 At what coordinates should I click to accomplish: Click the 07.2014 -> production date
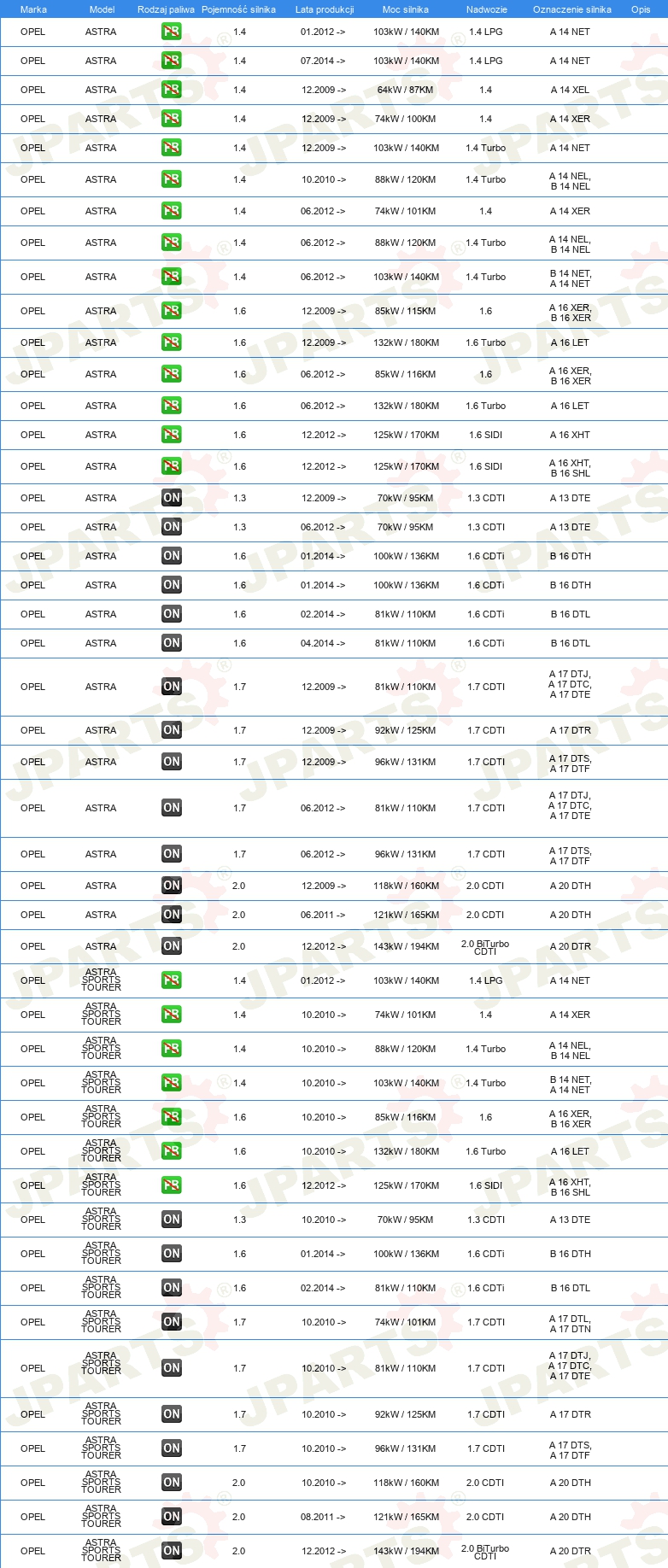point(323,61)
